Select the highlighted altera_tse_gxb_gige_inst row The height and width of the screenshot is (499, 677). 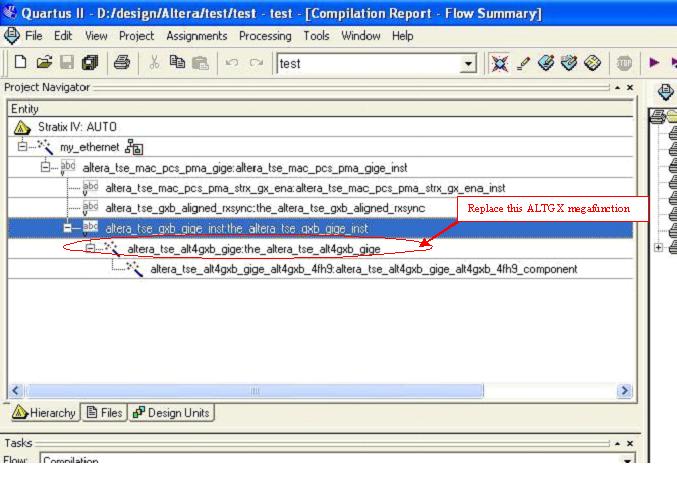tap(320, 228)
